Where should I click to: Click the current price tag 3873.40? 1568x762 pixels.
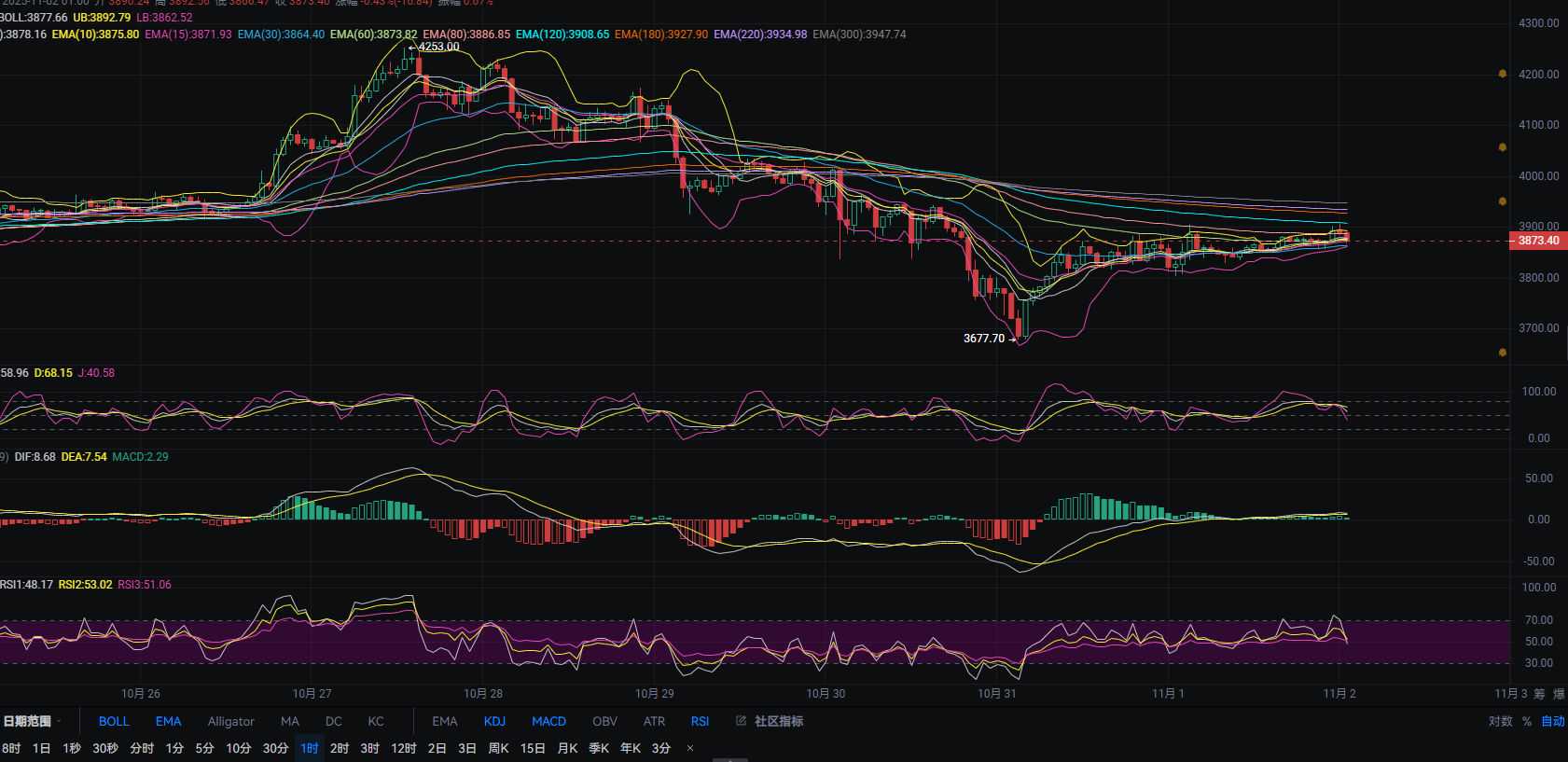pos(1537,241)
